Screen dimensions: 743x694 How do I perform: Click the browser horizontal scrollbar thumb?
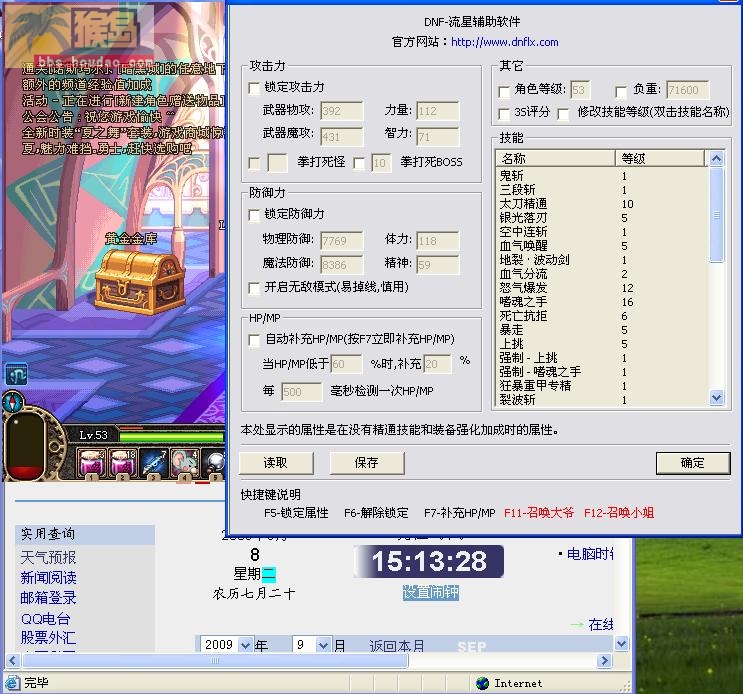pyautogui.click(x=216, y=660)
